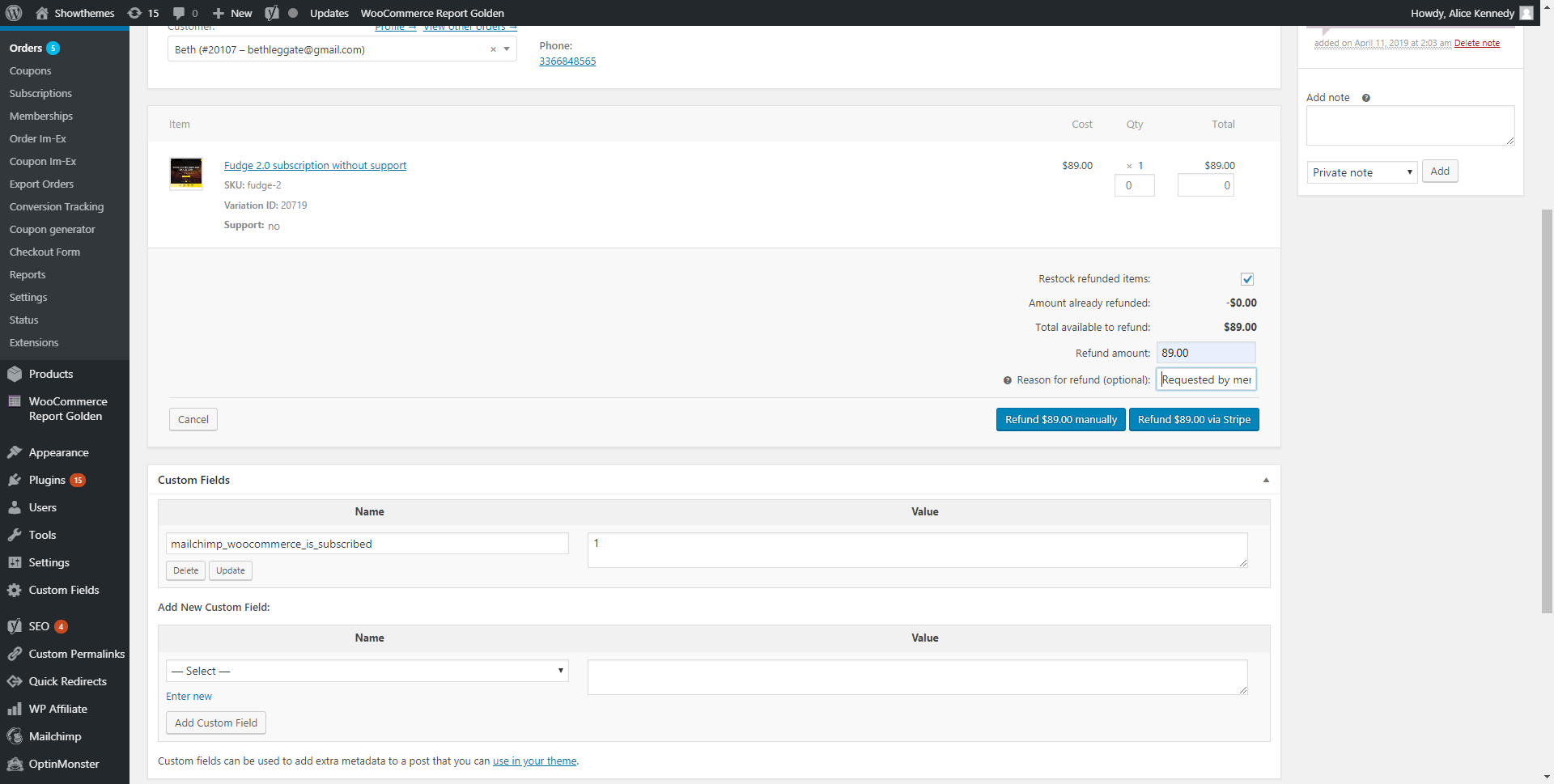Open Conversion Tracking submenu

[56, 207]
